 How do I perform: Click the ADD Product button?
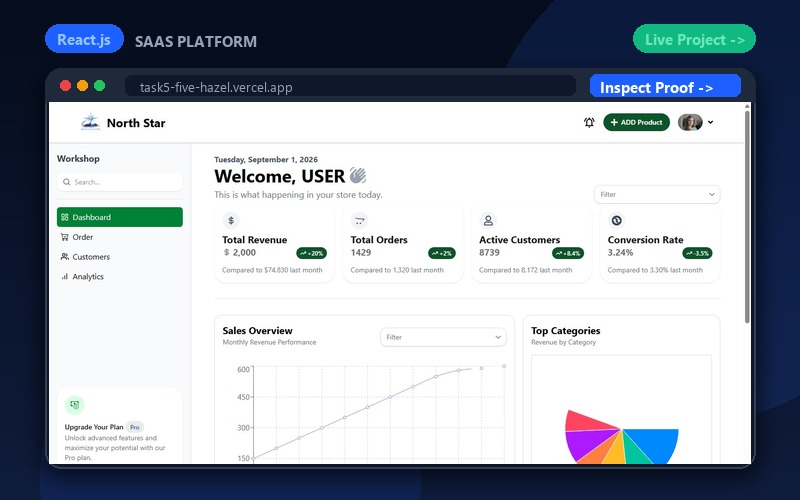pyautogui.click(x=636, y=122)
